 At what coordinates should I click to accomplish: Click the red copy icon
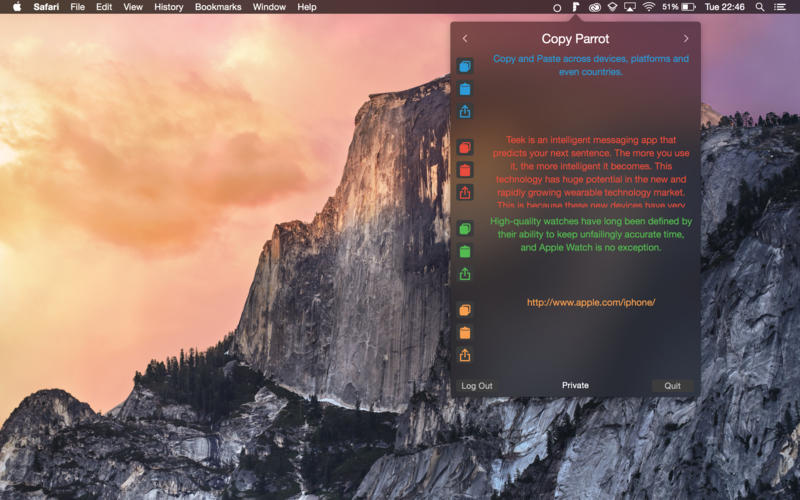click(465, 148)
